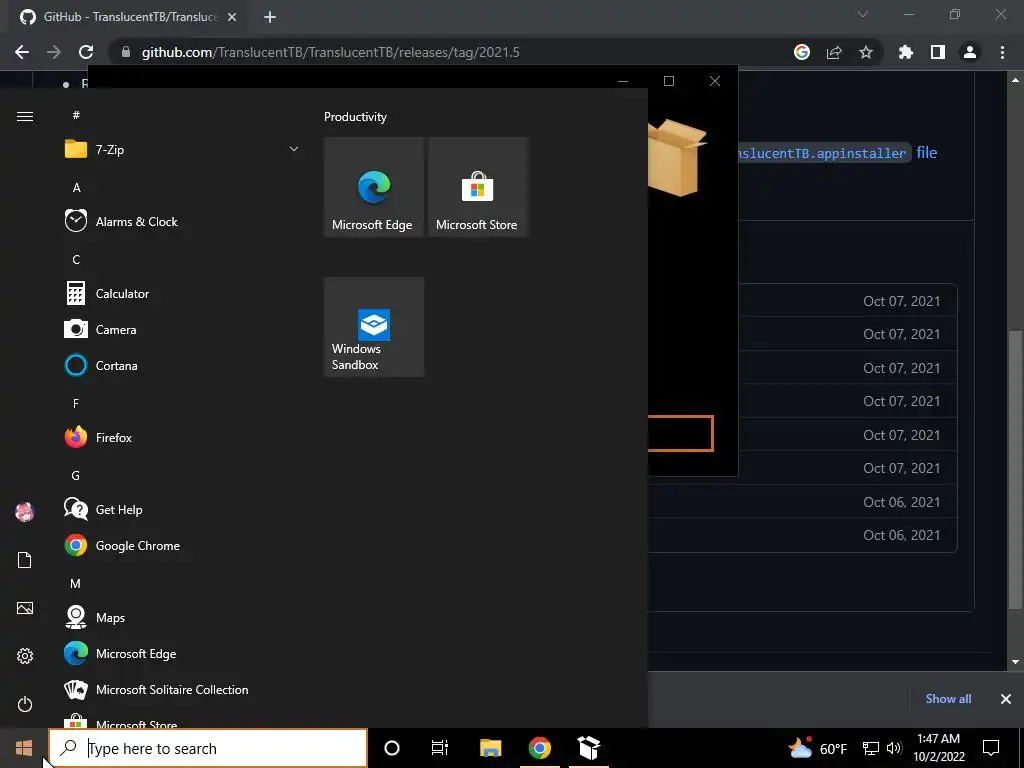Open clock showing 1:47 AM
1024x768 pixels.
(938, 748)
